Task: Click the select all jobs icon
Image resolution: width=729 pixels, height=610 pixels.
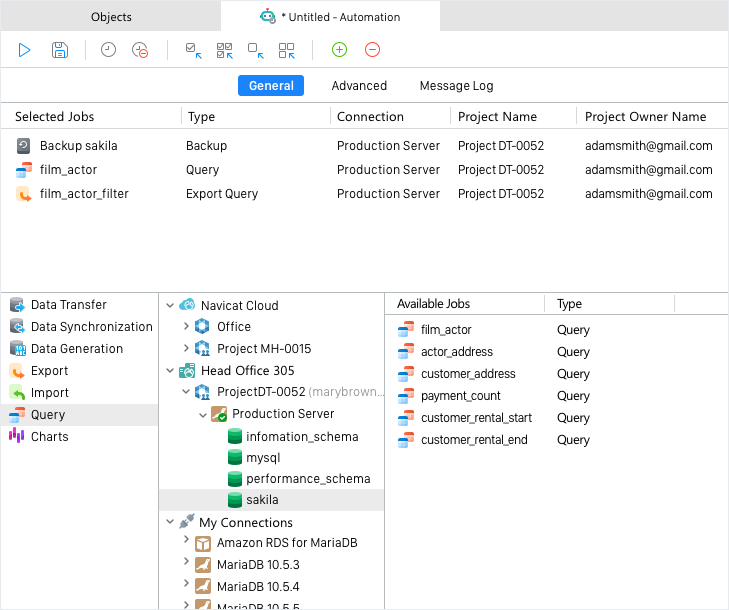Action: pos(225,50)
